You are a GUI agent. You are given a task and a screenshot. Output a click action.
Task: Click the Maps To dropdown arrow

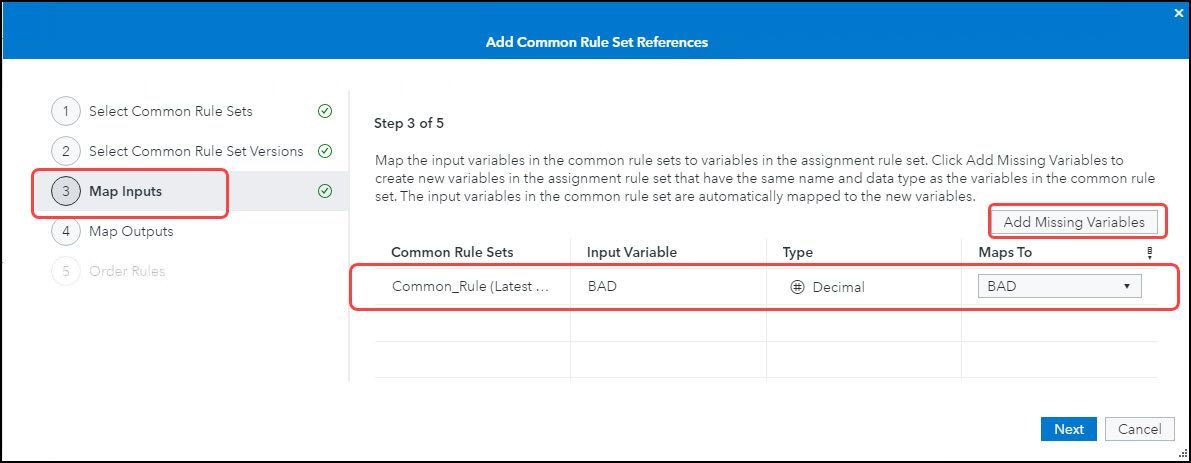tap(1127, 286)
